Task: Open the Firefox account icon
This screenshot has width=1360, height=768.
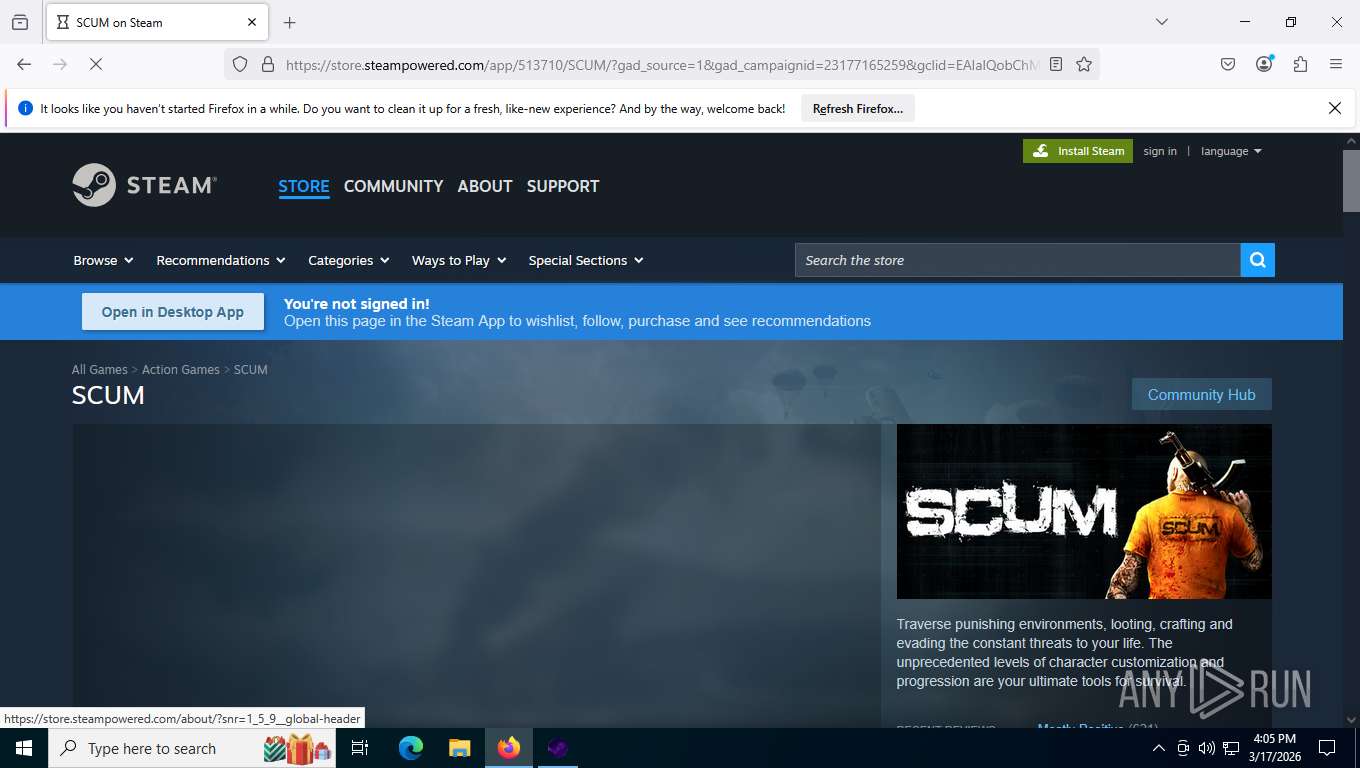Action: [1264, 64]
